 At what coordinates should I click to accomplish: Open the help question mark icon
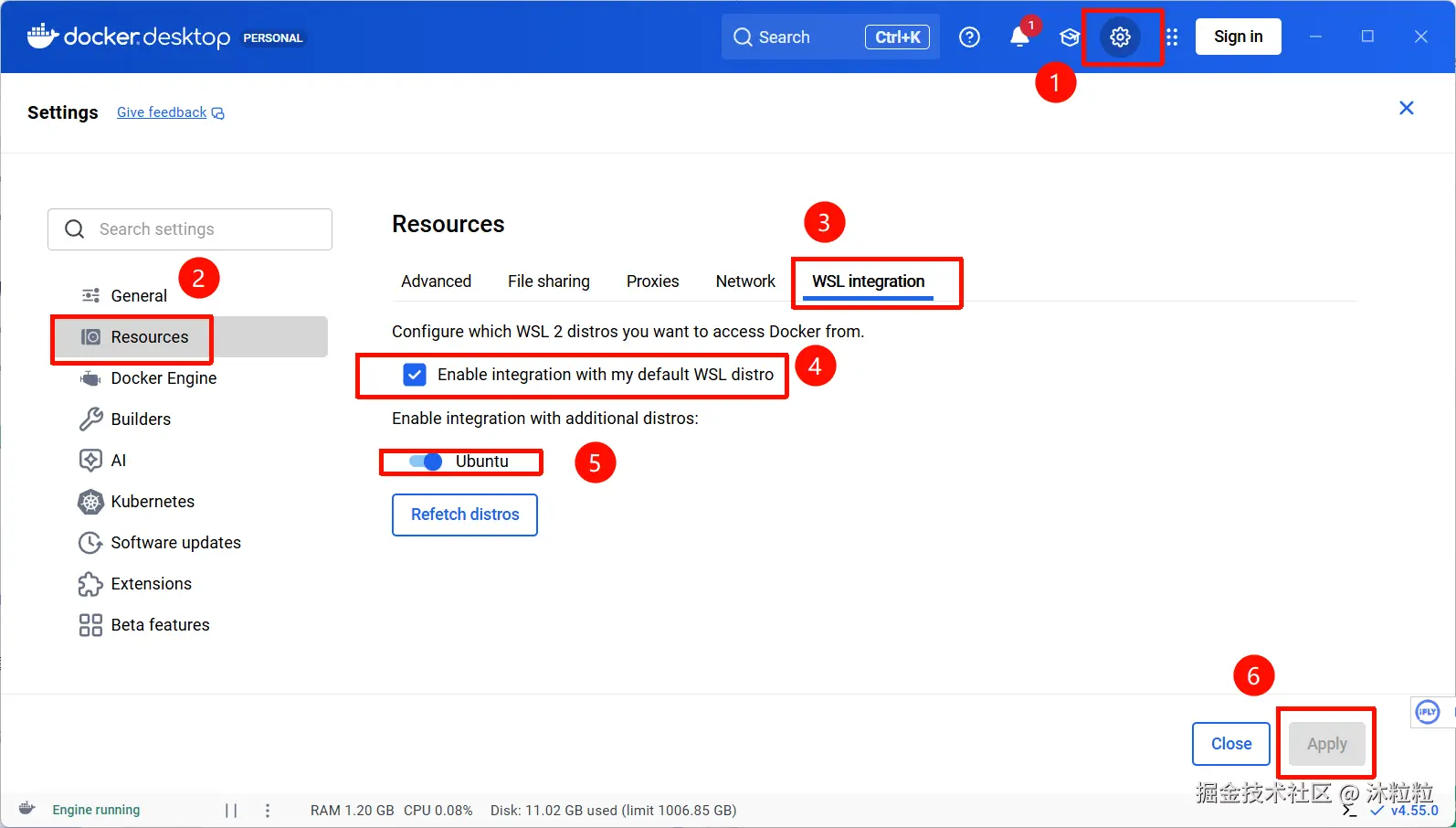click(969, 37)
